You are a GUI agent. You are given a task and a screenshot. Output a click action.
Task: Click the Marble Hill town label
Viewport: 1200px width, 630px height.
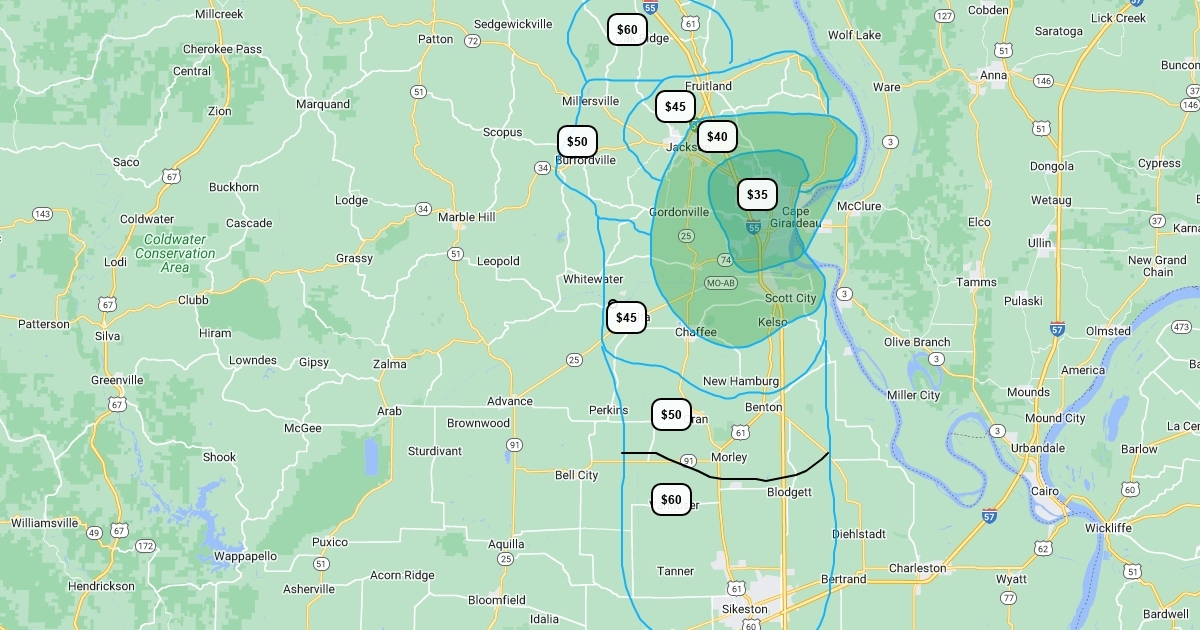[x=466, y=217]
